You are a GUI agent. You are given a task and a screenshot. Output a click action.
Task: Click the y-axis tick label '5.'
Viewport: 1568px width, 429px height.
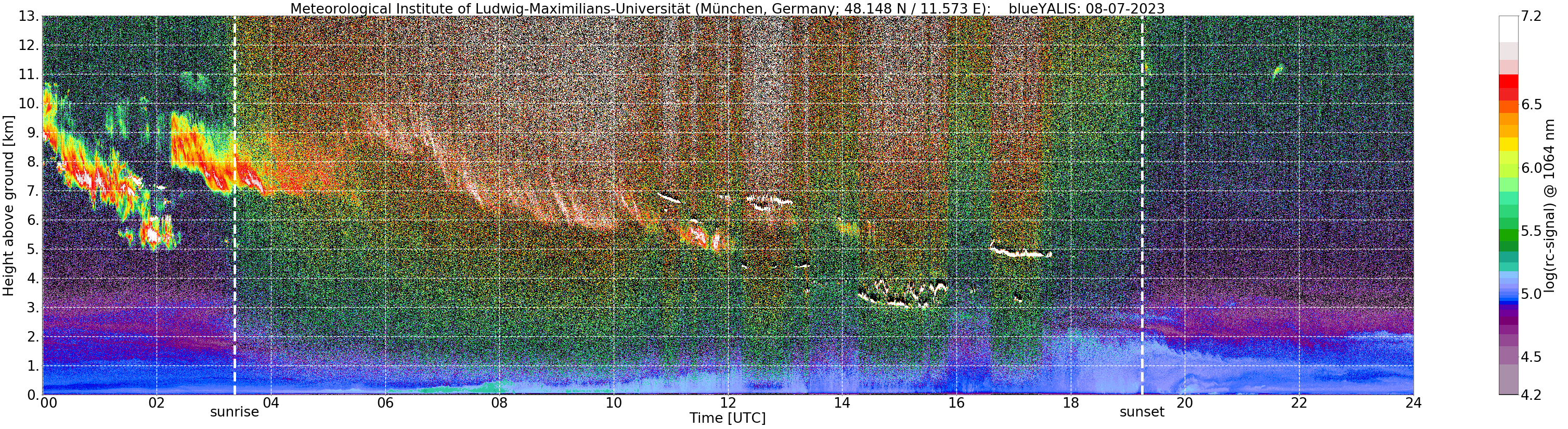pos(33,249)
